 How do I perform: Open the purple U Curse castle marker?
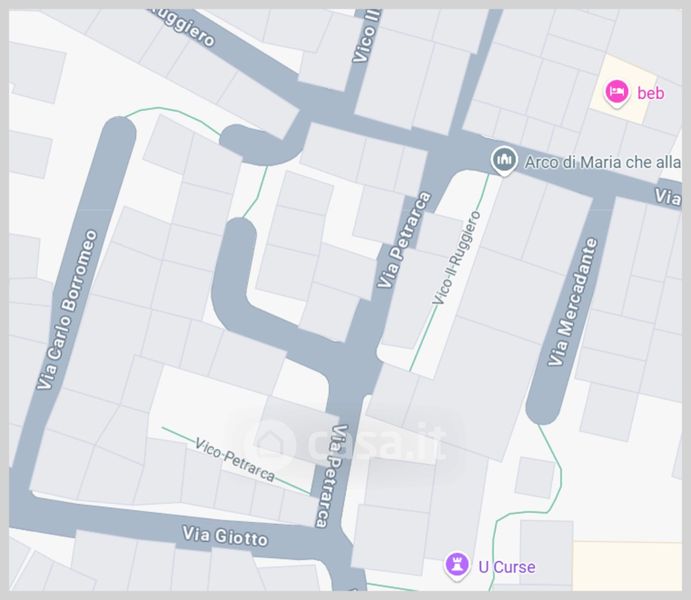coord(457,565)
